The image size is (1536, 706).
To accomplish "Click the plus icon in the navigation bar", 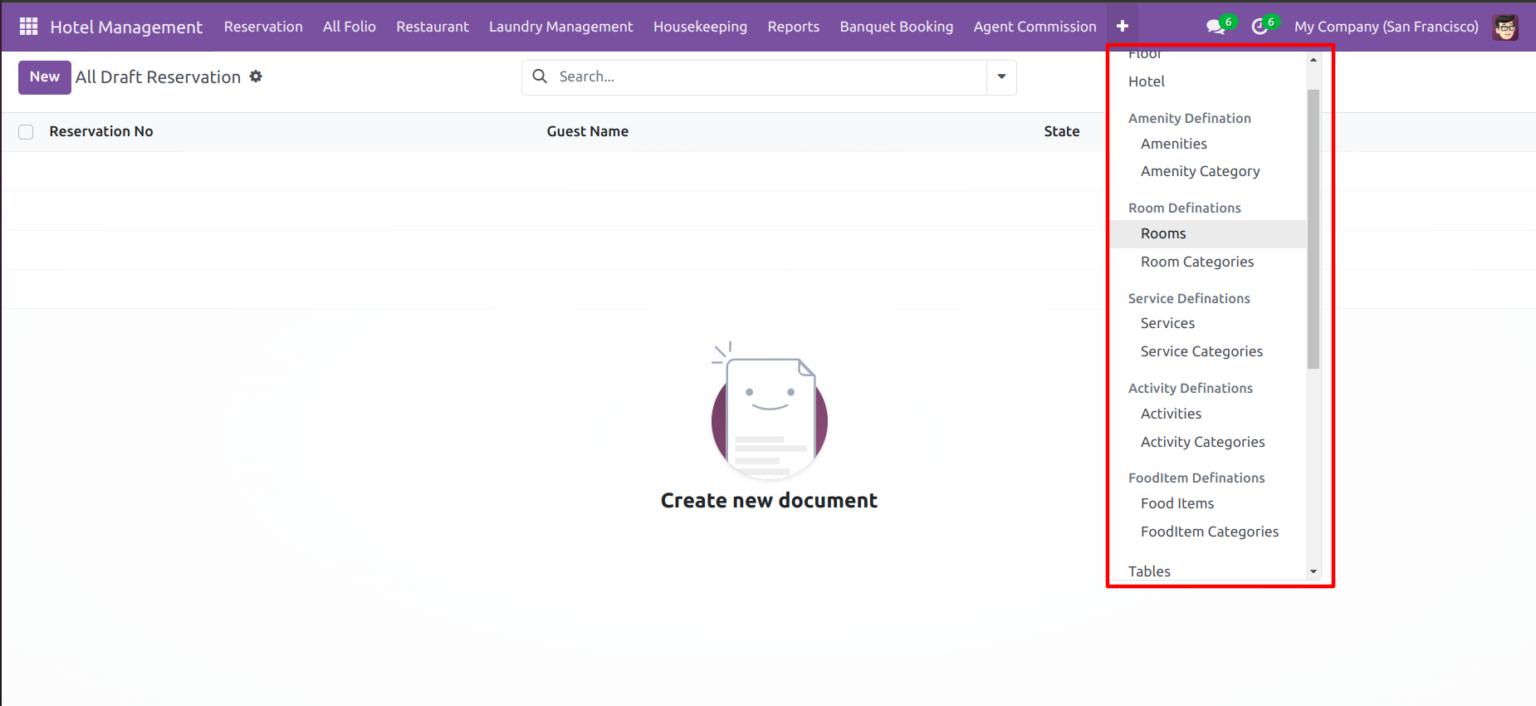I will click(1122, 26).
